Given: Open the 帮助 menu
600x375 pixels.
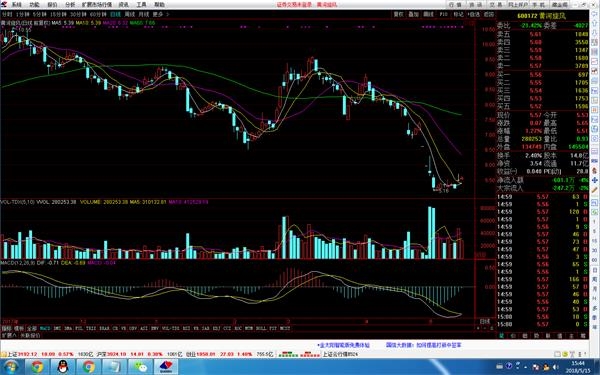Looking at the screenshot, I should (159, 5).
